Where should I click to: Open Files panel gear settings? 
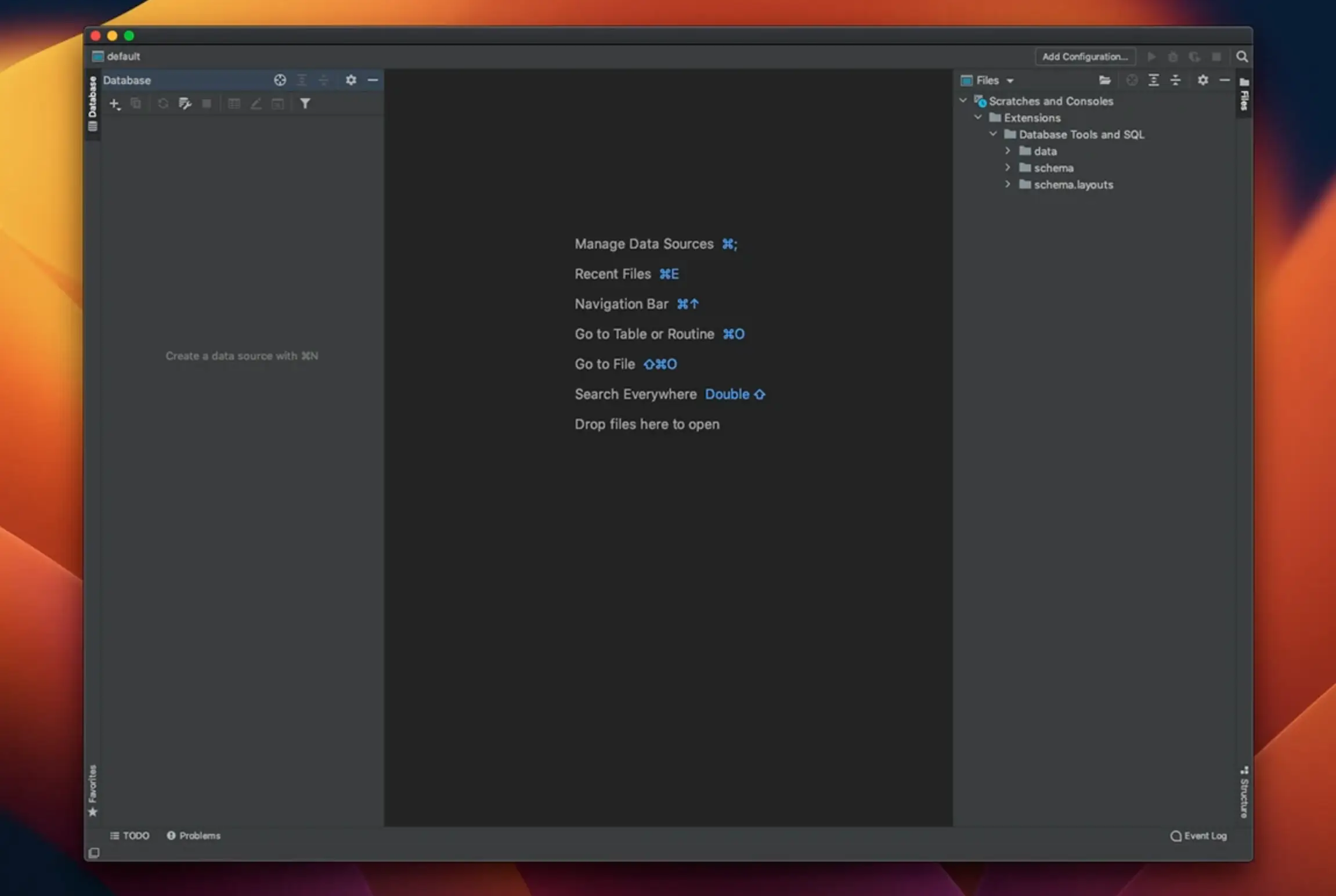pos(1203,80)
